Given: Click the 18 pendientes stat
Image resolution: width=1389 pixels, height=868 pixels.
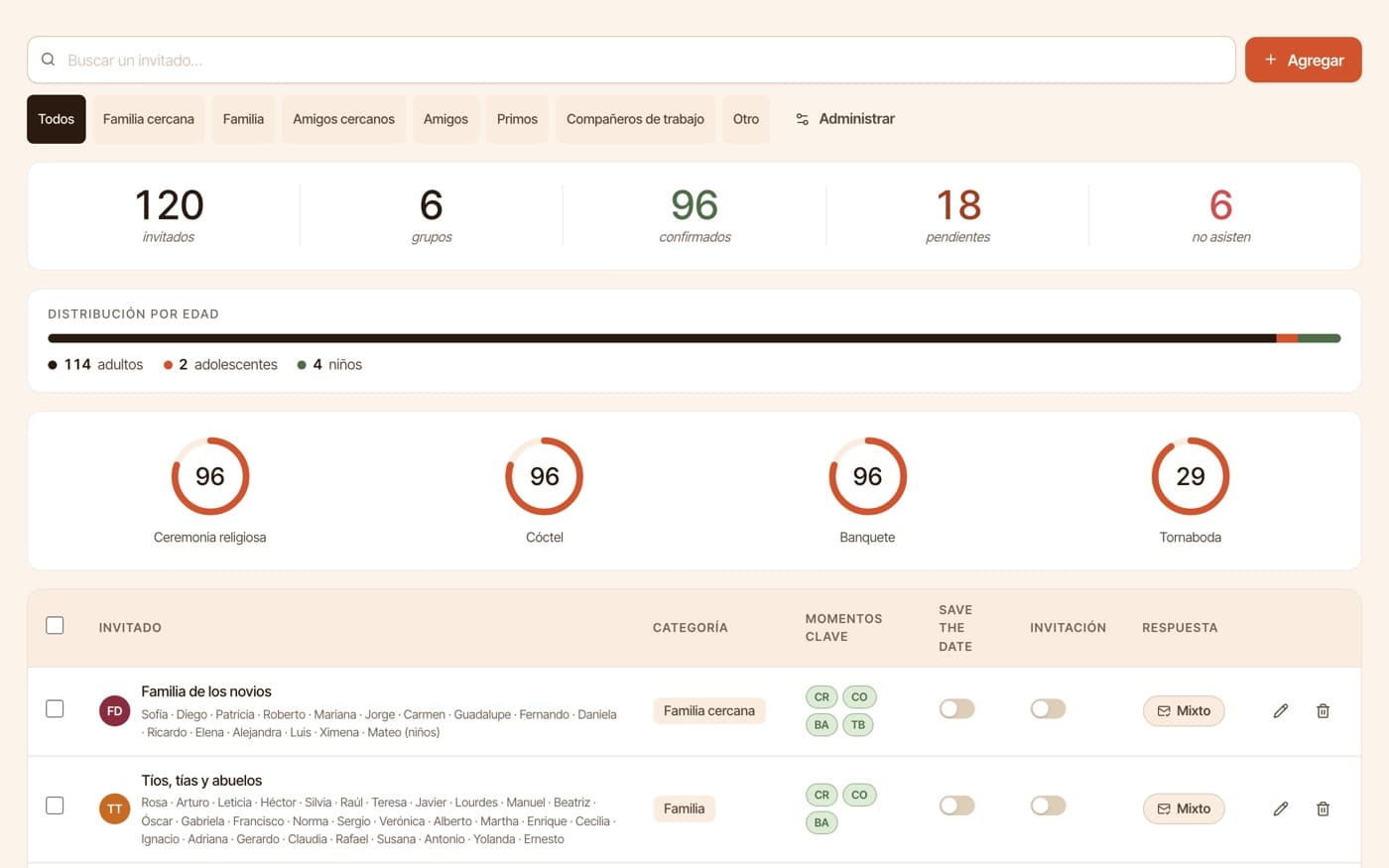Looking at the screenshot, I should [958, 215].
